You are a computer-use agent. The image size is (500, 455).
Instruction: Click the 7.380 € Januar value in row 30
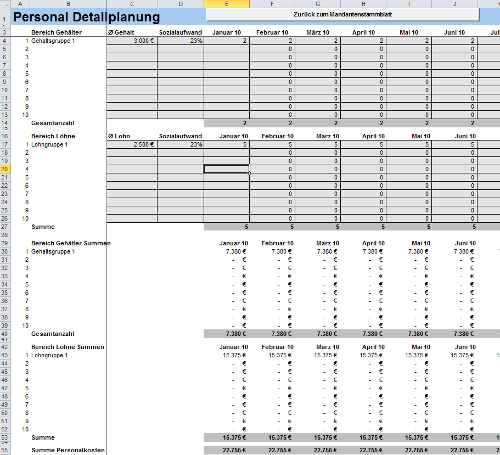click(x=236, y=251)
